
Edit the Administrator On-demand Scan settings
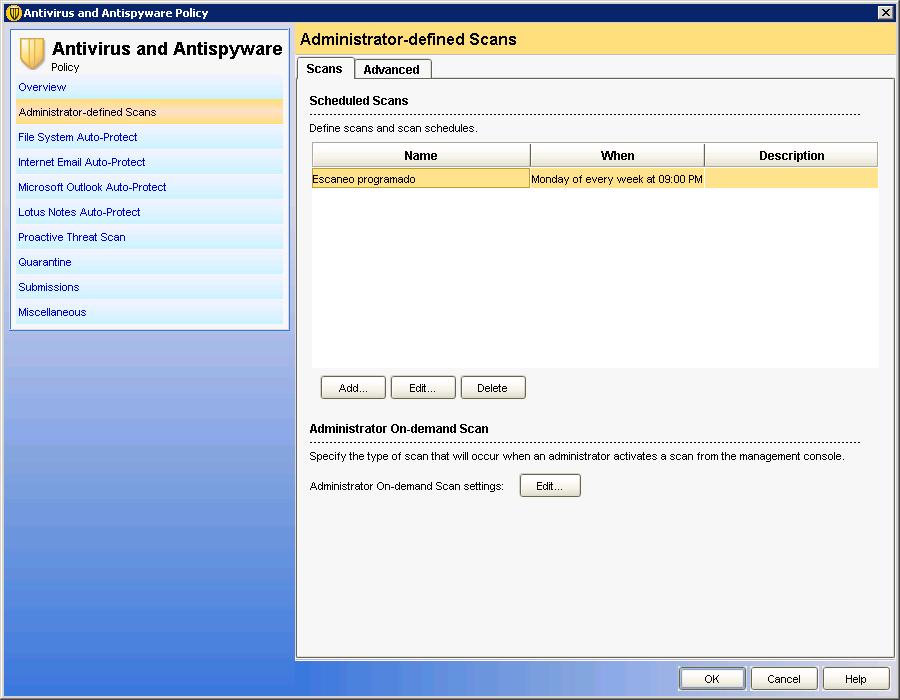(x=550, y=486)
